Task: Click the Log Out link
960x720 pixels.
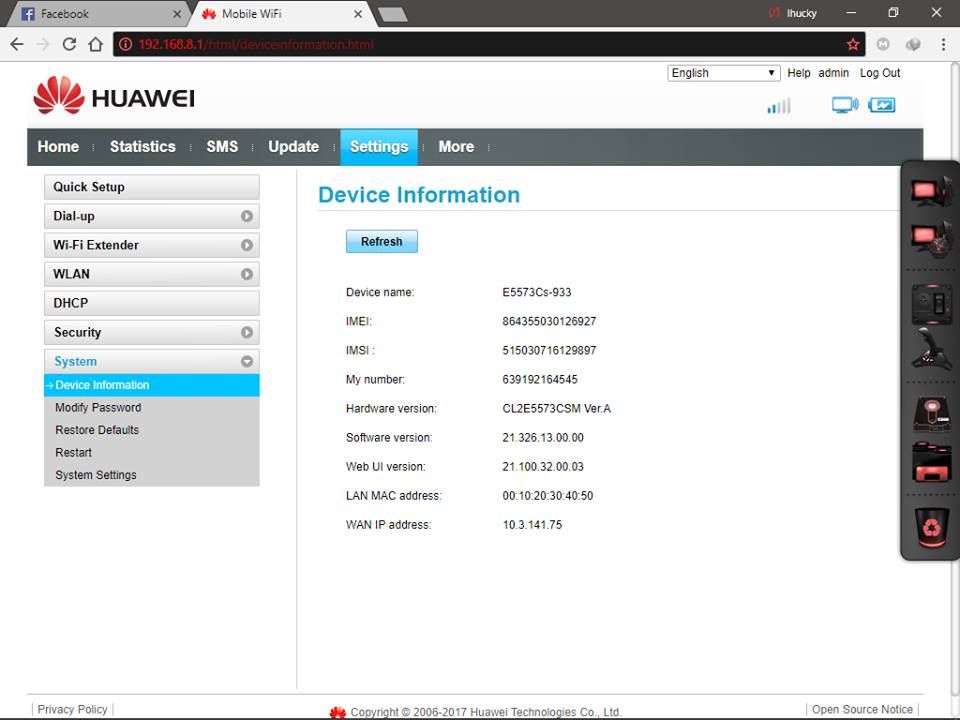Action: pyautogui.click(x=880, y=73)
